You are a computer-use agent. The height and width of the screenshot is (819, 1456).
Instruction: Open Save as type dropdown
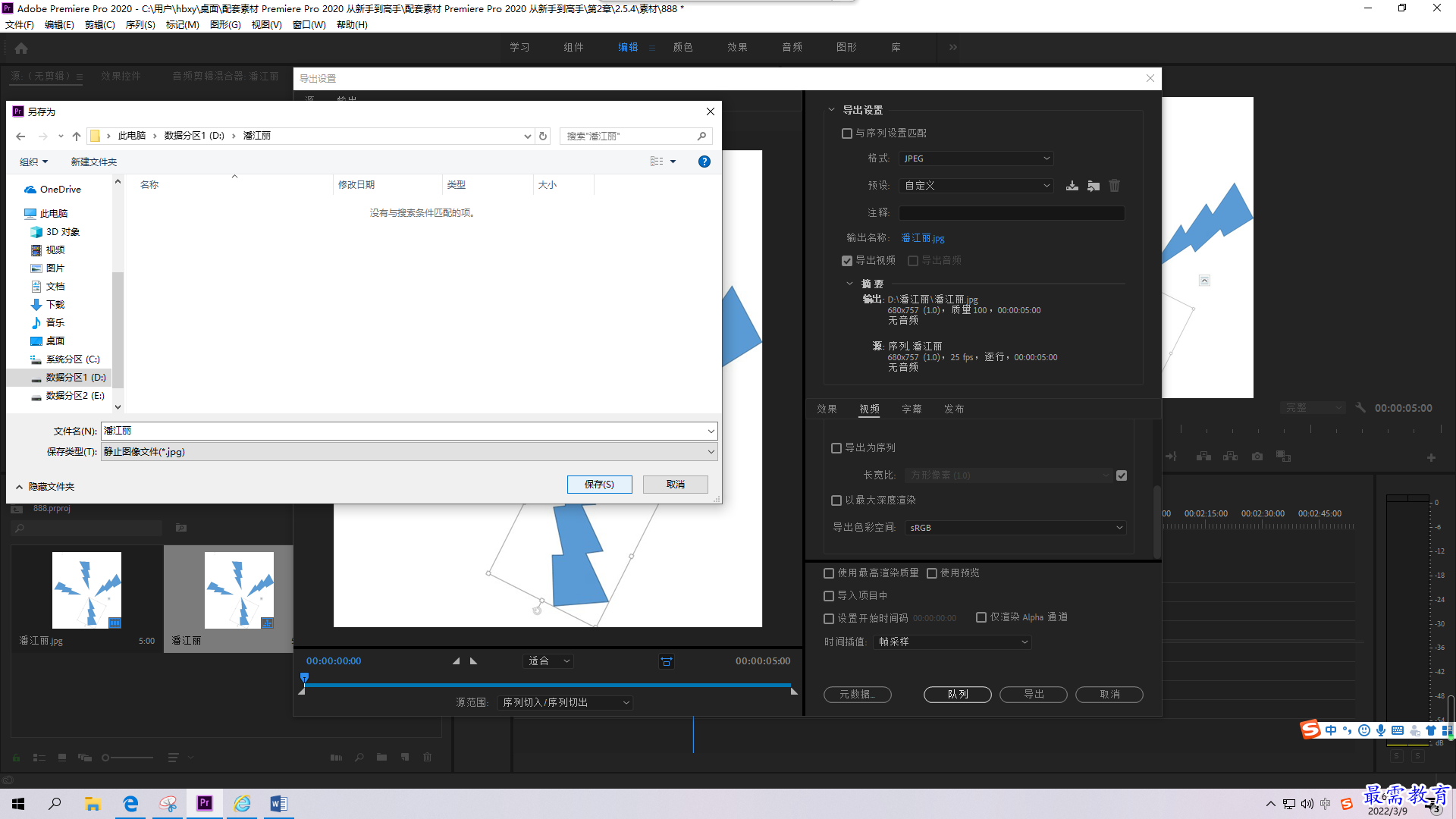click(409, 452)
